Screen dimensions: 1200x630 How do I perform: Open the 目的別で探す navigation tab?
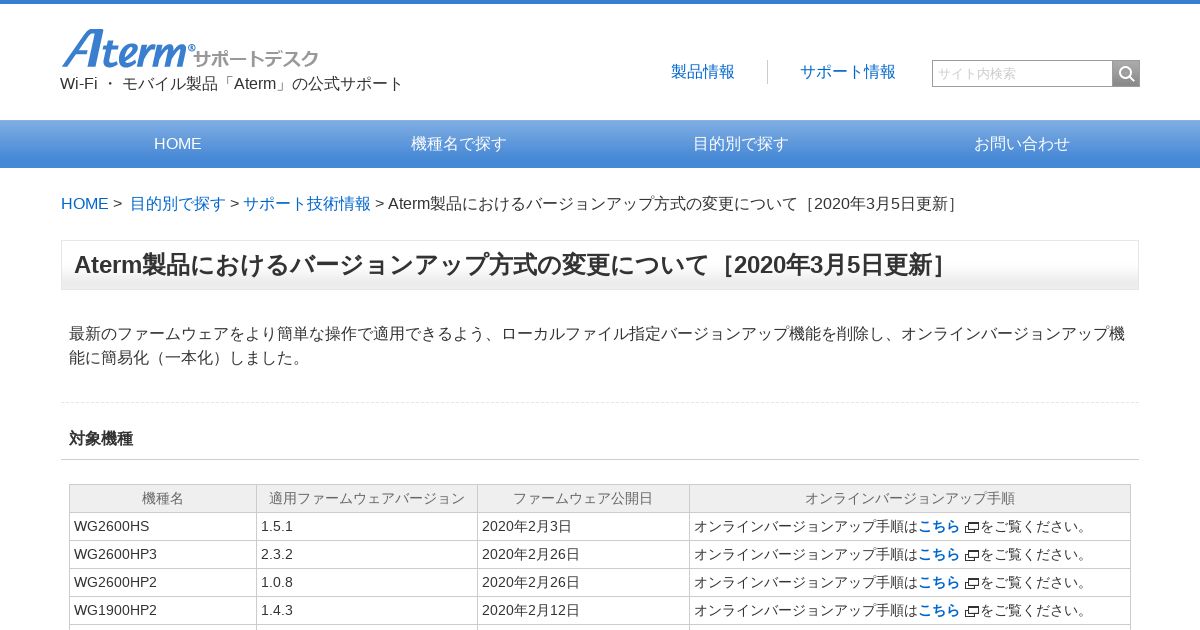point(741,144)
